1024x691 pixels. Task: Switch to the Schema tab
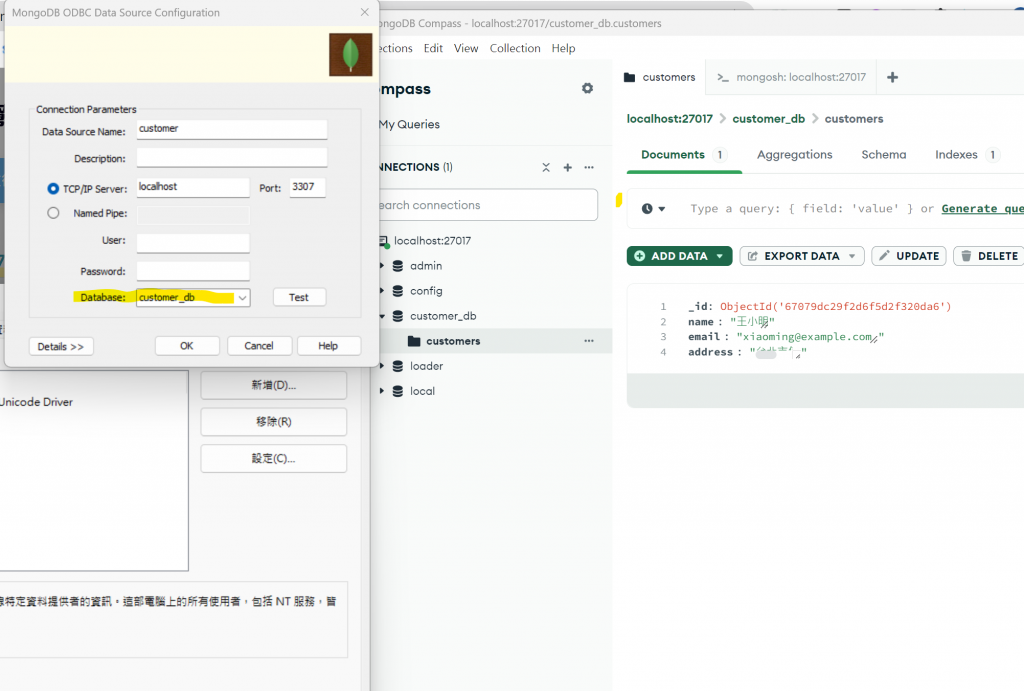[884, 155]
